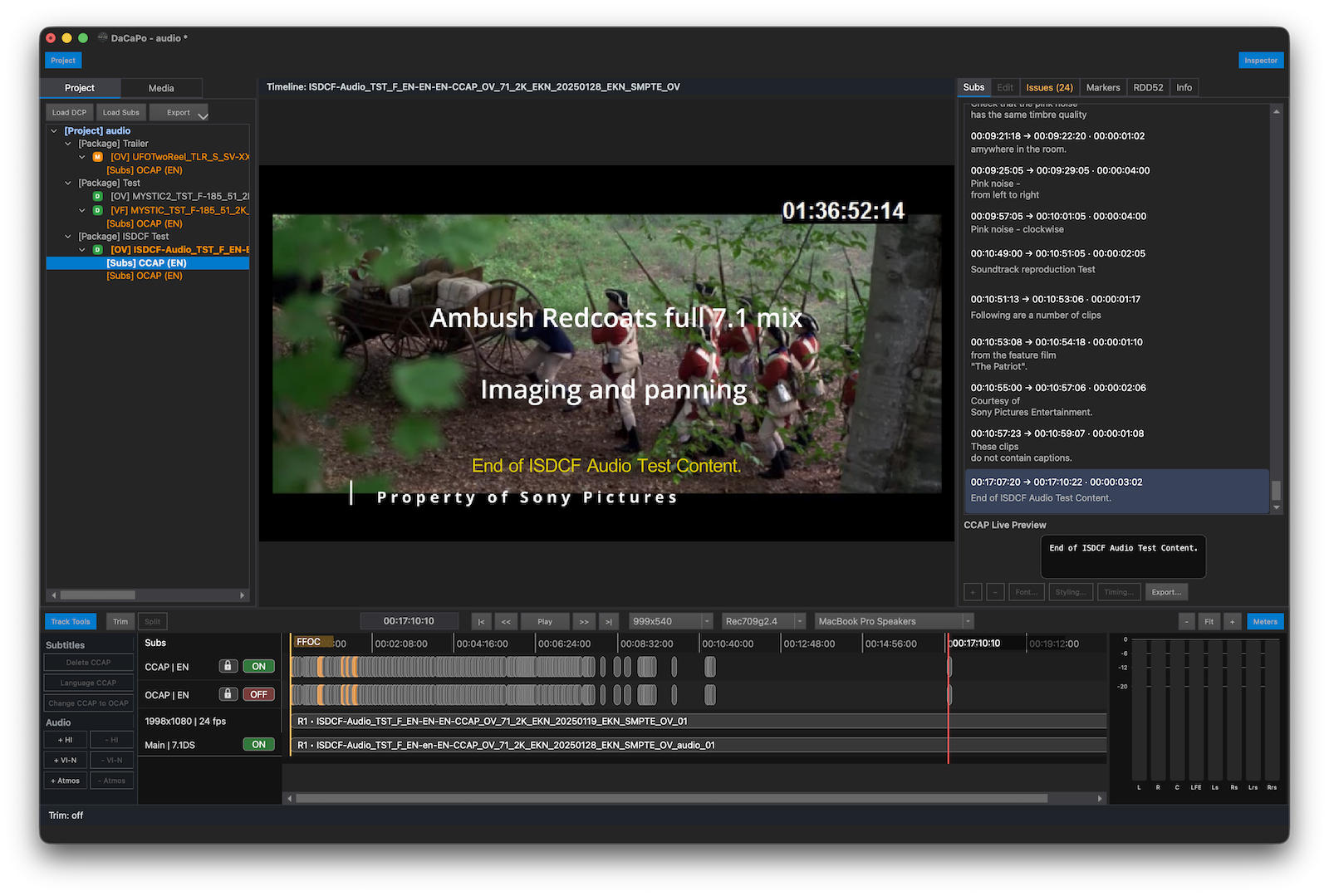Click the lock icon on CCAP | EN track

coord(228,666)
